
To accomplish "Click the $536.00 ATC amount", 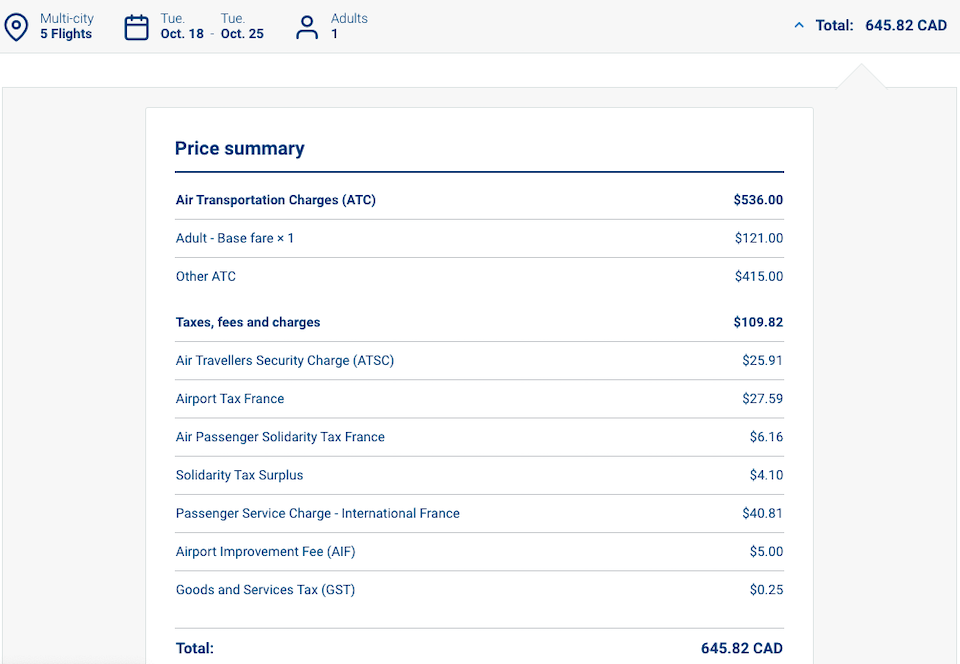I will tap(758, 200).
